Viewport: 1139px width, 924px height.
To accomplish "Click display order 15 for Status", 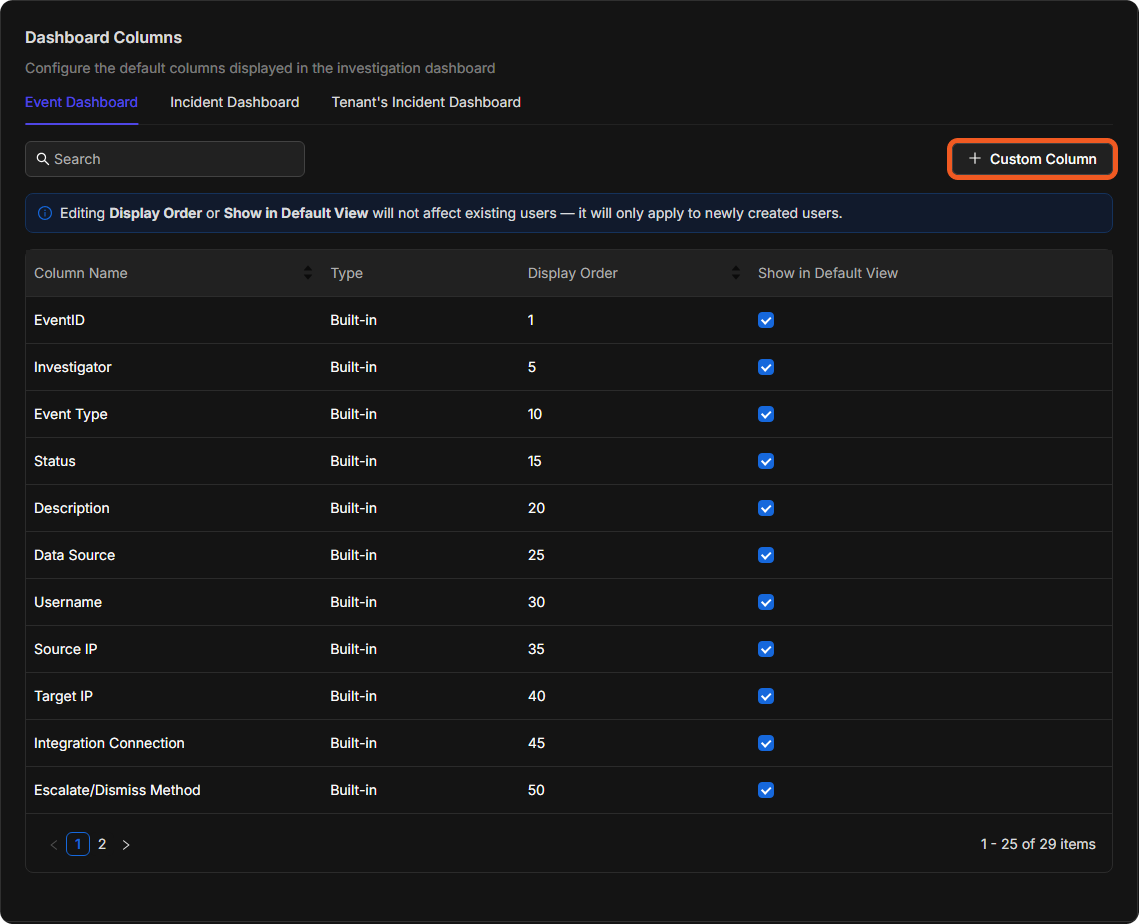I will click(x=535, y=461).
